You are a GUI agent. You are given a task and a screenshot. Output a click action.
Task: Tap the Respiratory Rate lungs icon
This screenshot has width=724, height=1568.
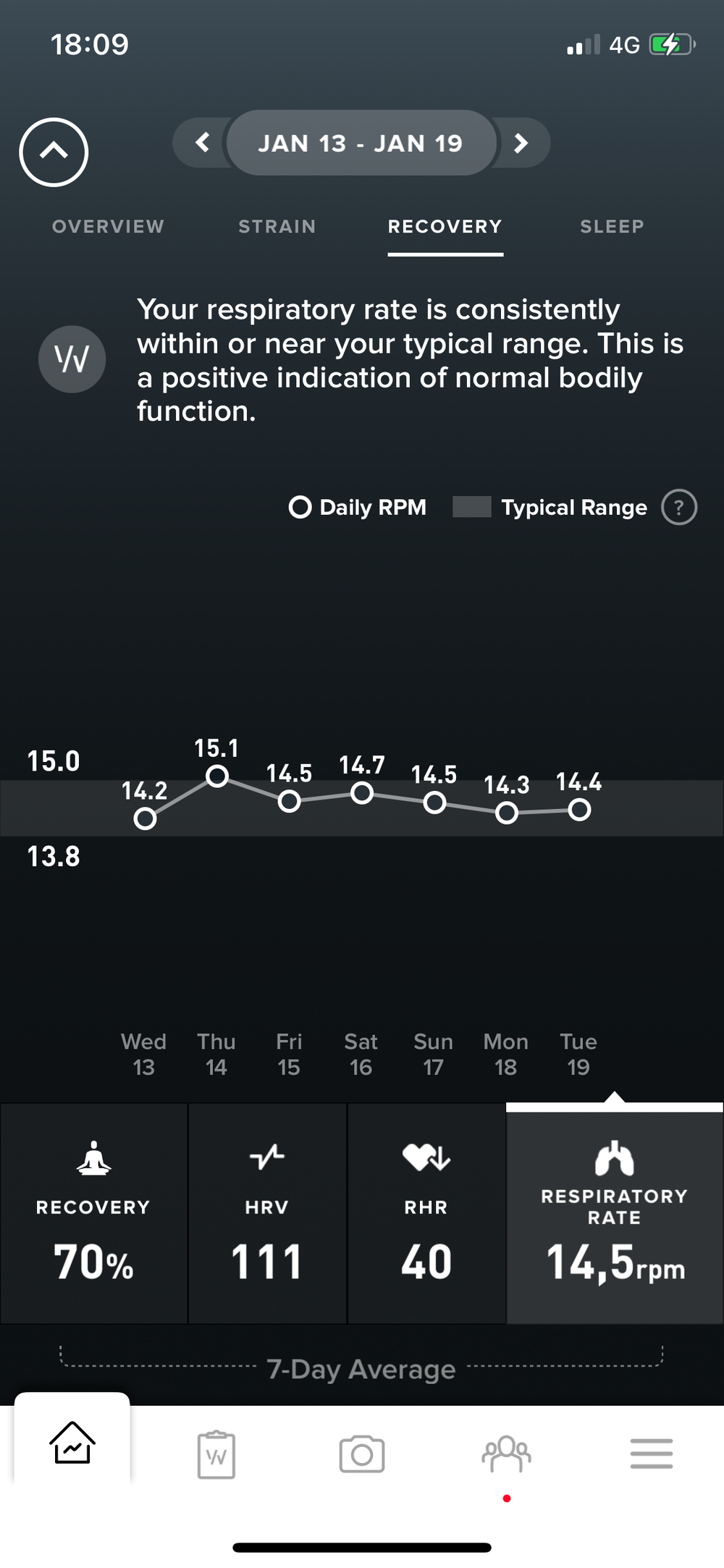coord(615,1158)
